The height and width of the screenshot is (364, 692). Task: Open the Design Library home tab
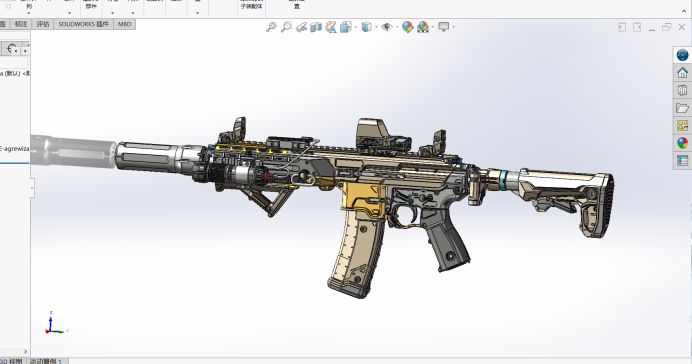(x=682, y=72)
